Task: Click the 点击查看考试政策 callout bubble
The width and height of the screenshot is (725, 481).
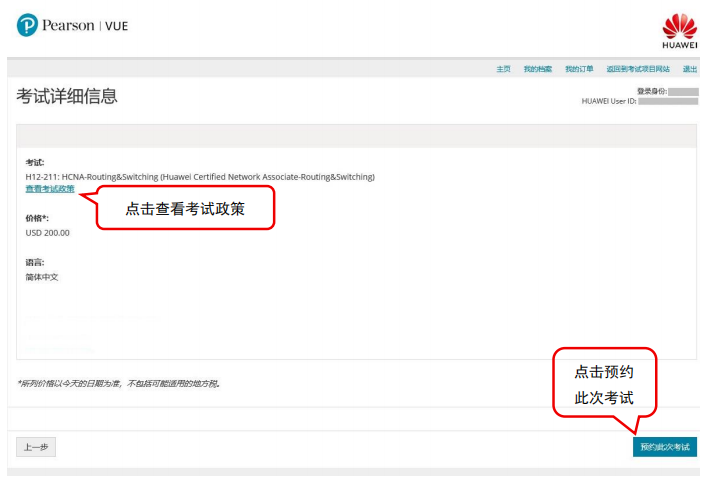Action: click(x=185, y=209)
